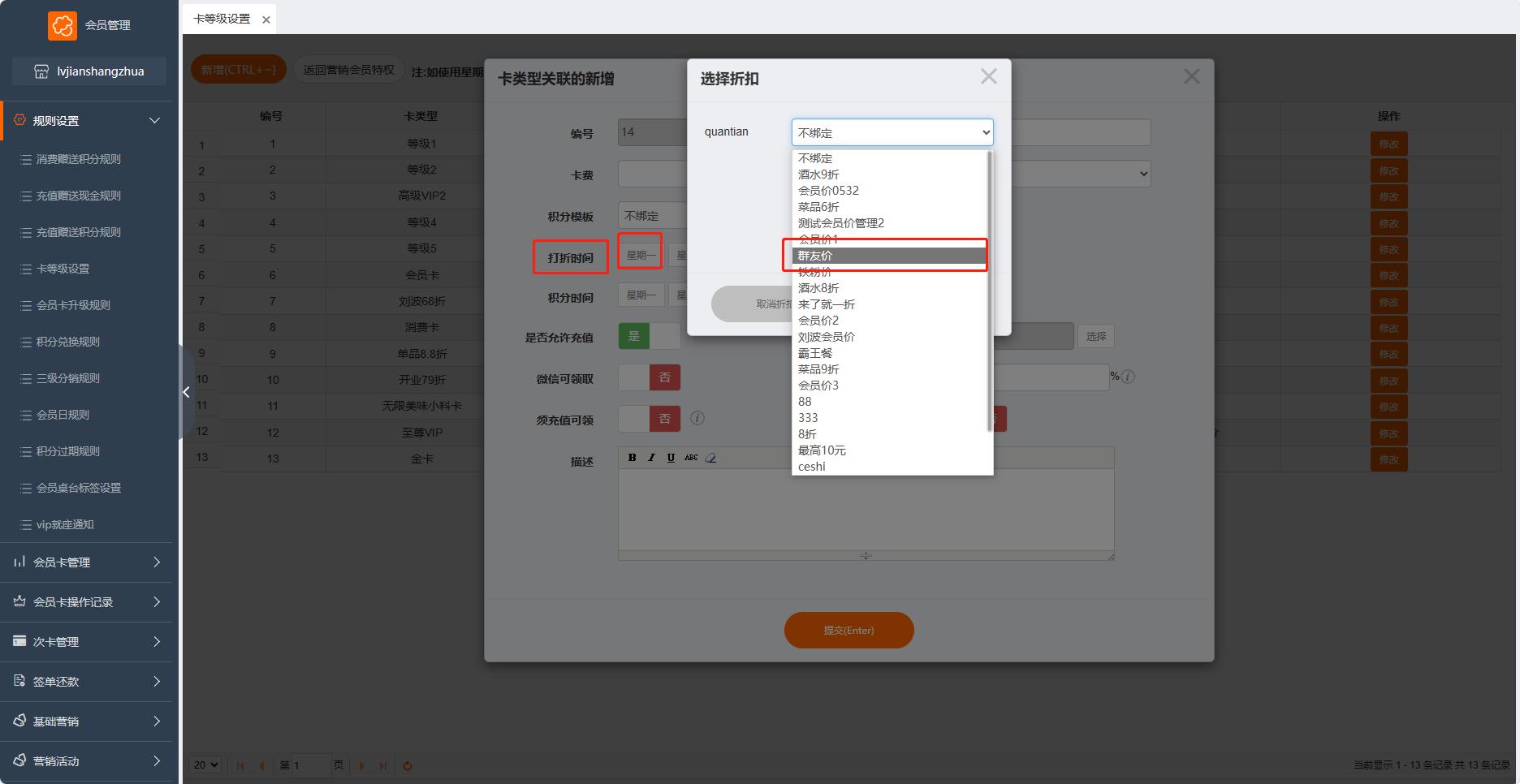Expand the 会员卡管理 section
Viewport: 1520px width, 784px height.
click(x=157, y=562)
